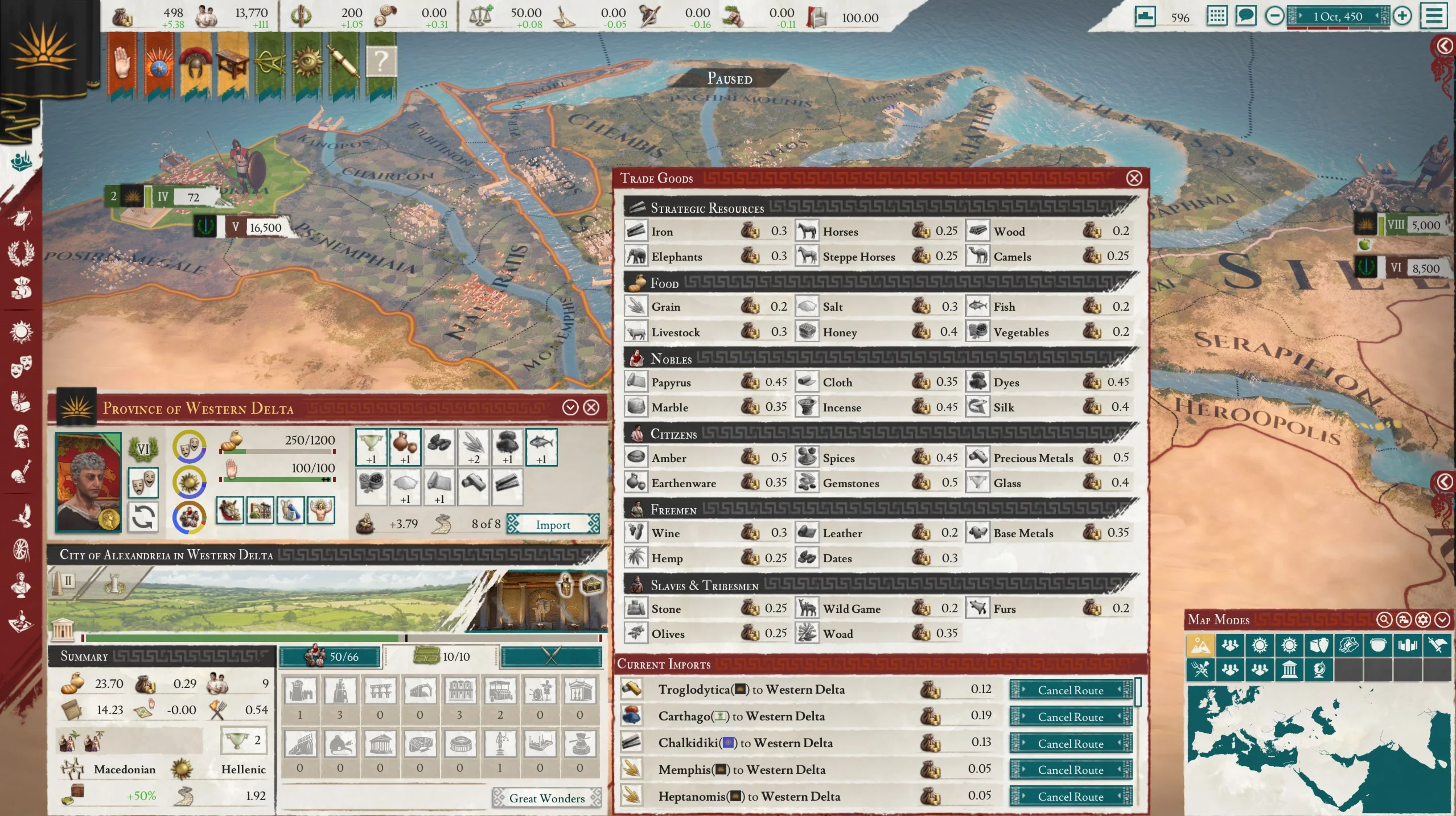Click the unknown question mark banner

pyautogui.click(x=381, y=61)
